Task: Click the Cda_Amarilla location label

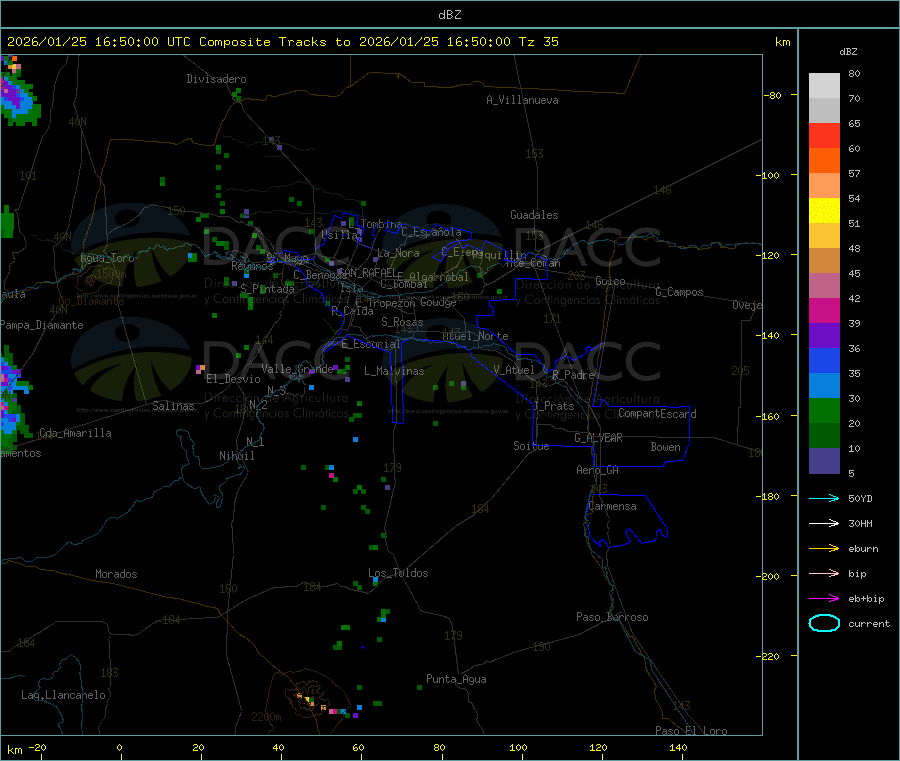Action: click(x=75, y=433)
